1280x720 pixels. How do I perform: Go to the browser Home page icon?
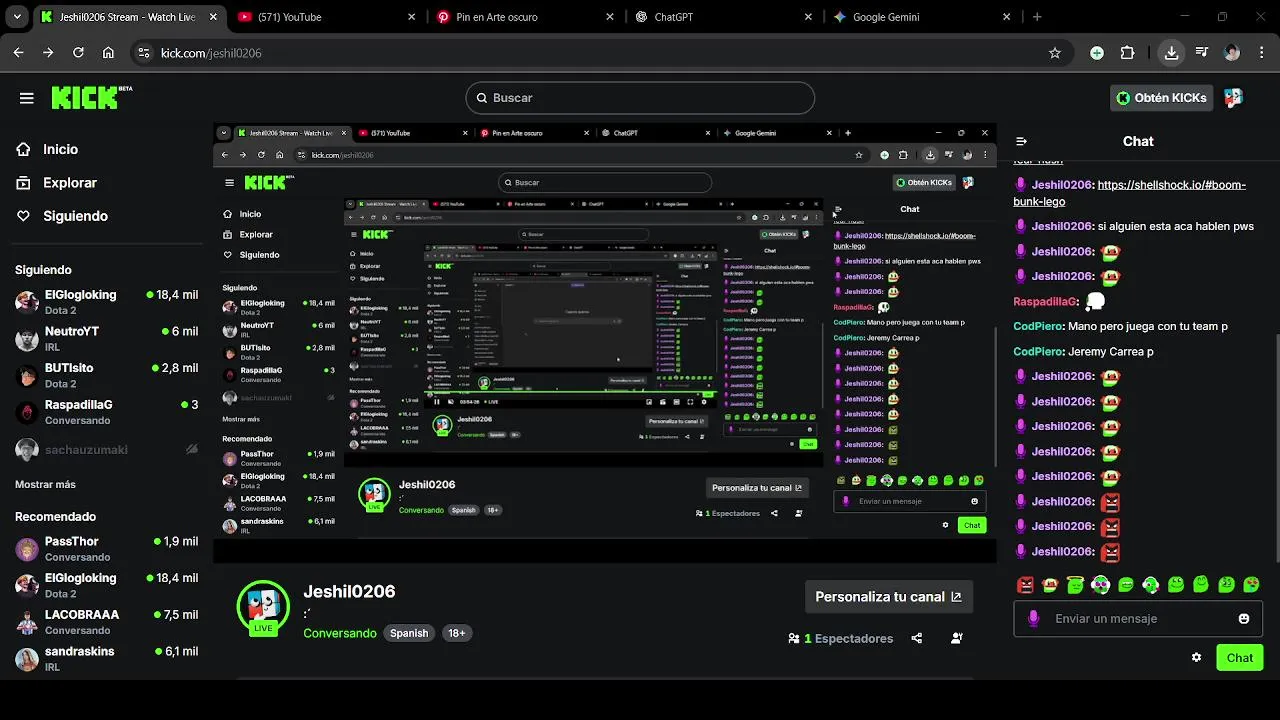(108, 53)
